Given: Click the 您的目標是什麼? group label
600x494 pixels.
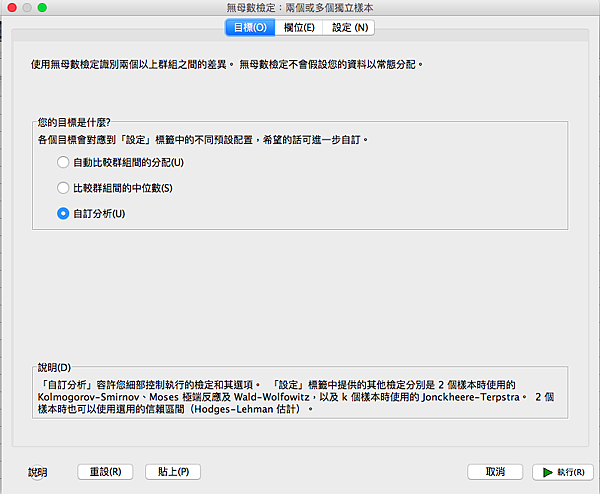Looking at the screenshot, I should tap(74, 122).
